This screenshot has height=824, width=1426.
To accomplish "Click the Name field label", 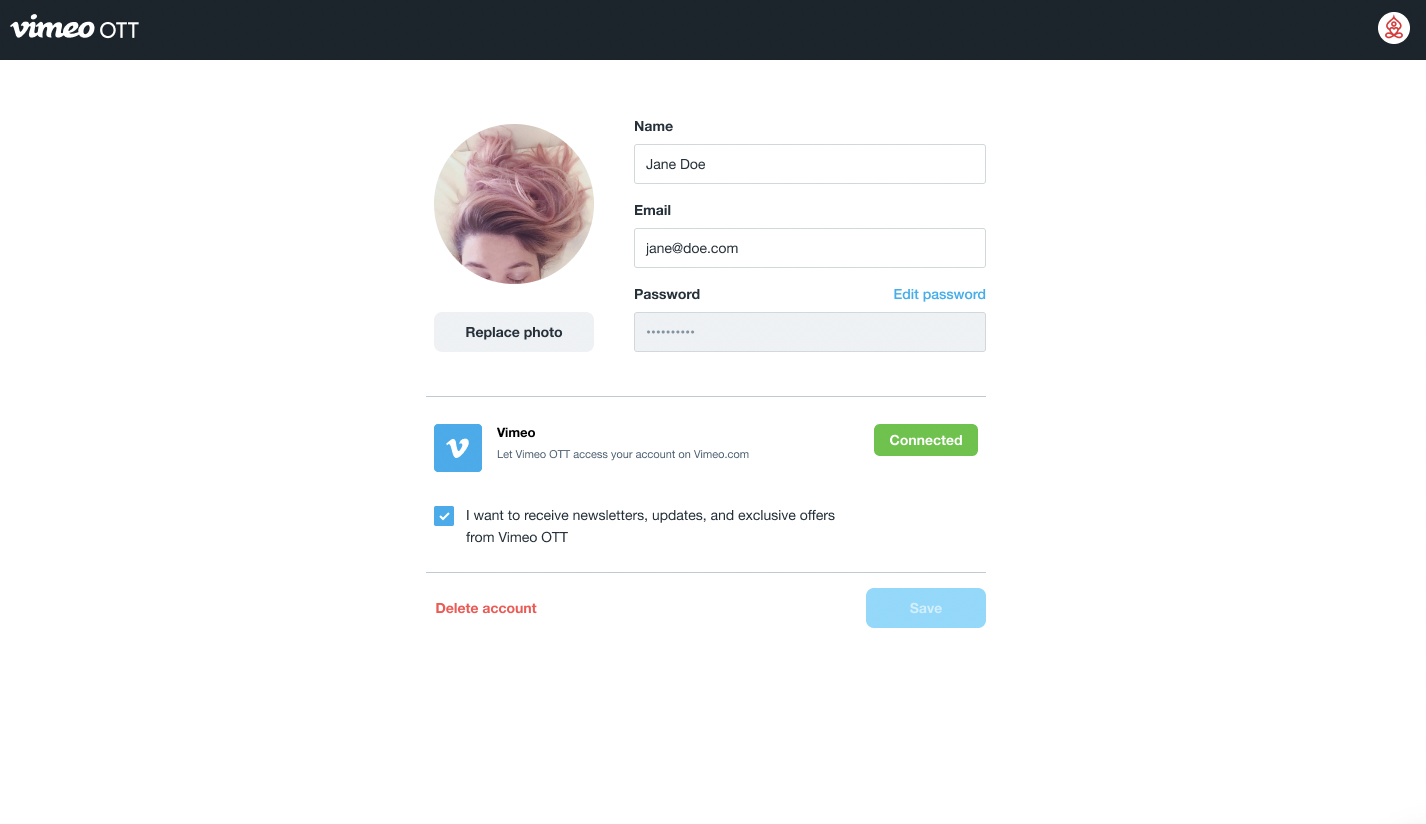I will click(653, 126).
